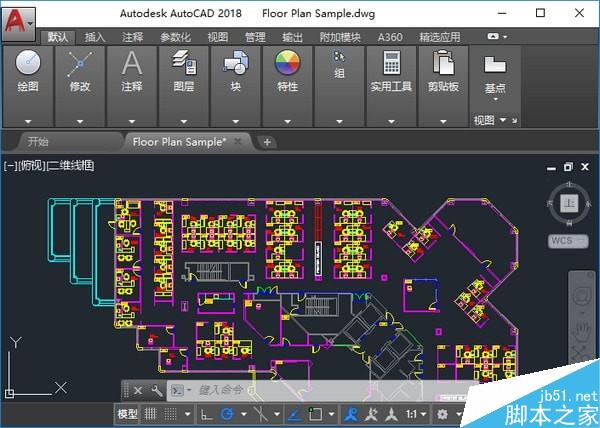Click the ViewCube 上 (Top) face

pyautogui.click(x=569, y=203)
